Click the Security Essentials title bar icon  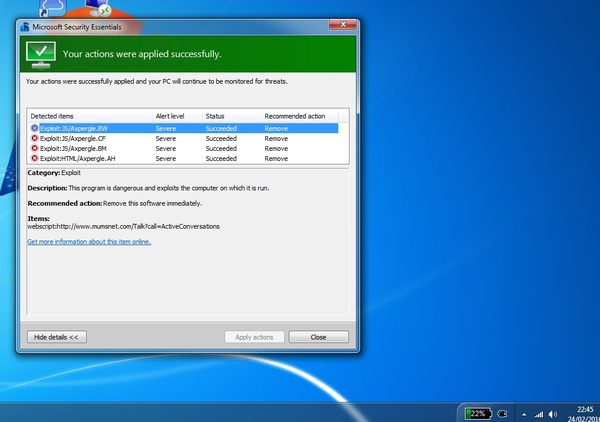pos(25,27)
